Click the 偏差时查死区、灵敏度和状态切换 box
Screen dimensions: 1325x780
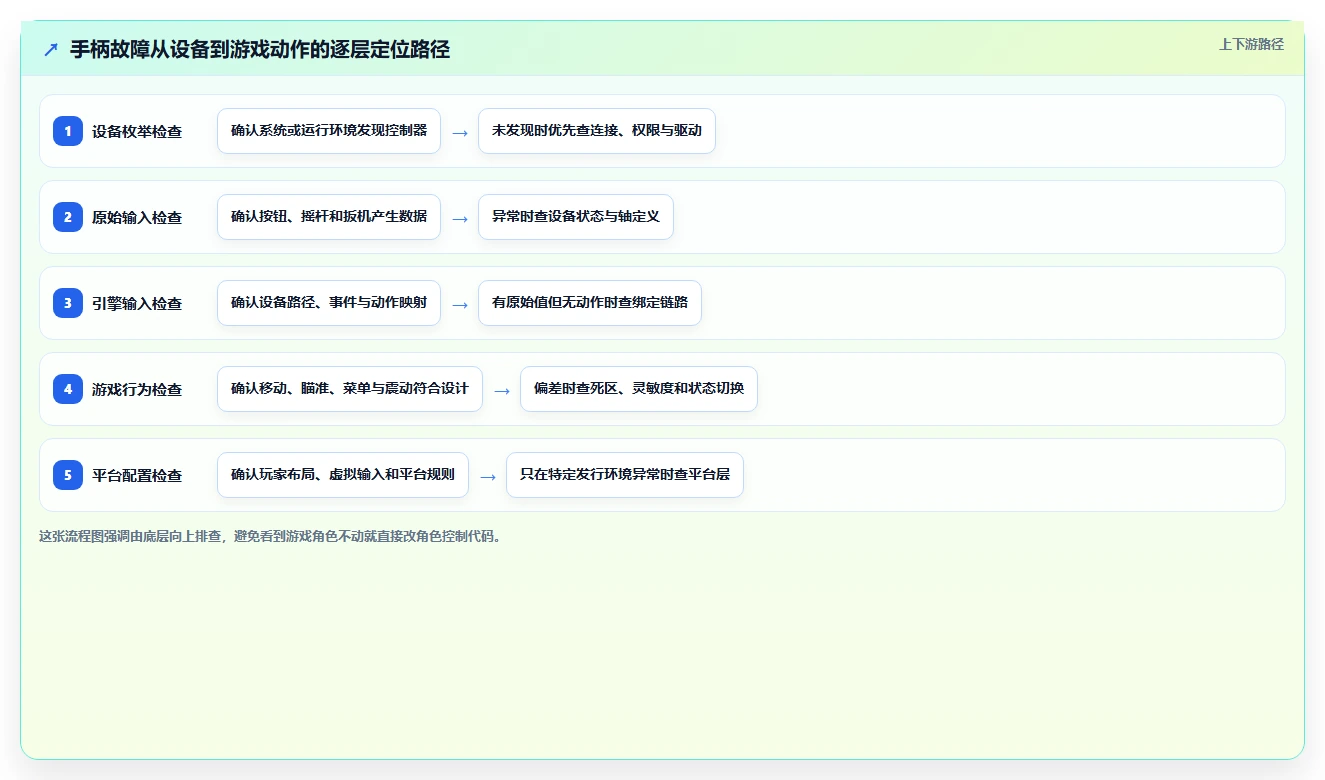(639, 389)
